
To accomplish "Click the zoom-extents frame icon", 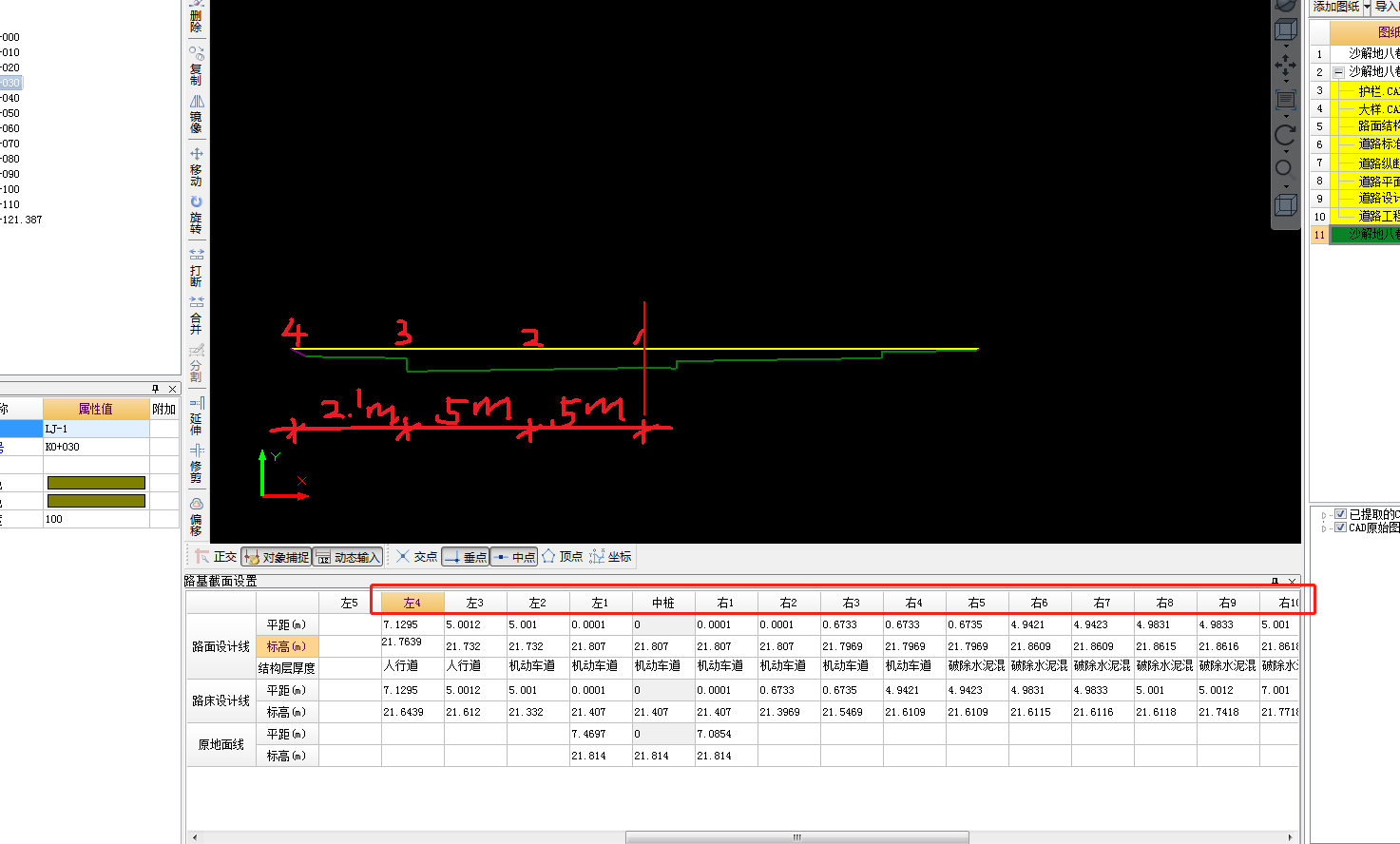I will (x=1285, y=100).
